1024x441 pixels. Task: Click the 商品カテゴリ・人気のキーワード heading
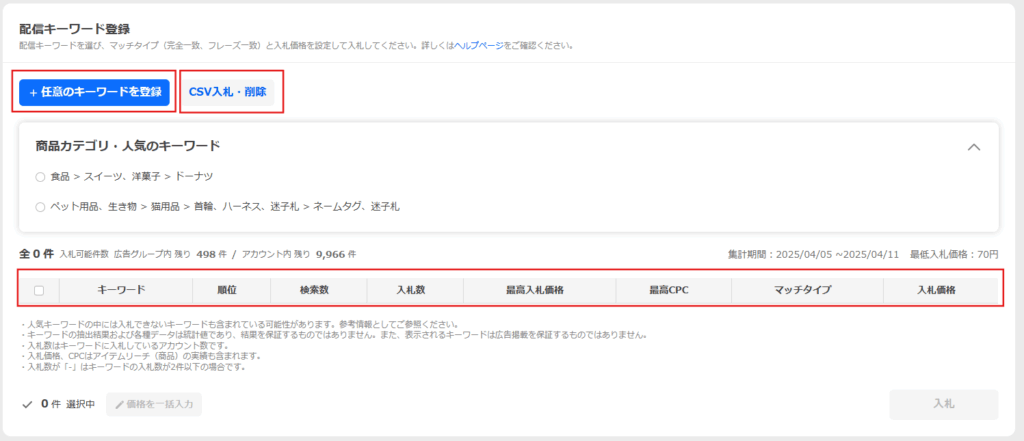point(127,146)
